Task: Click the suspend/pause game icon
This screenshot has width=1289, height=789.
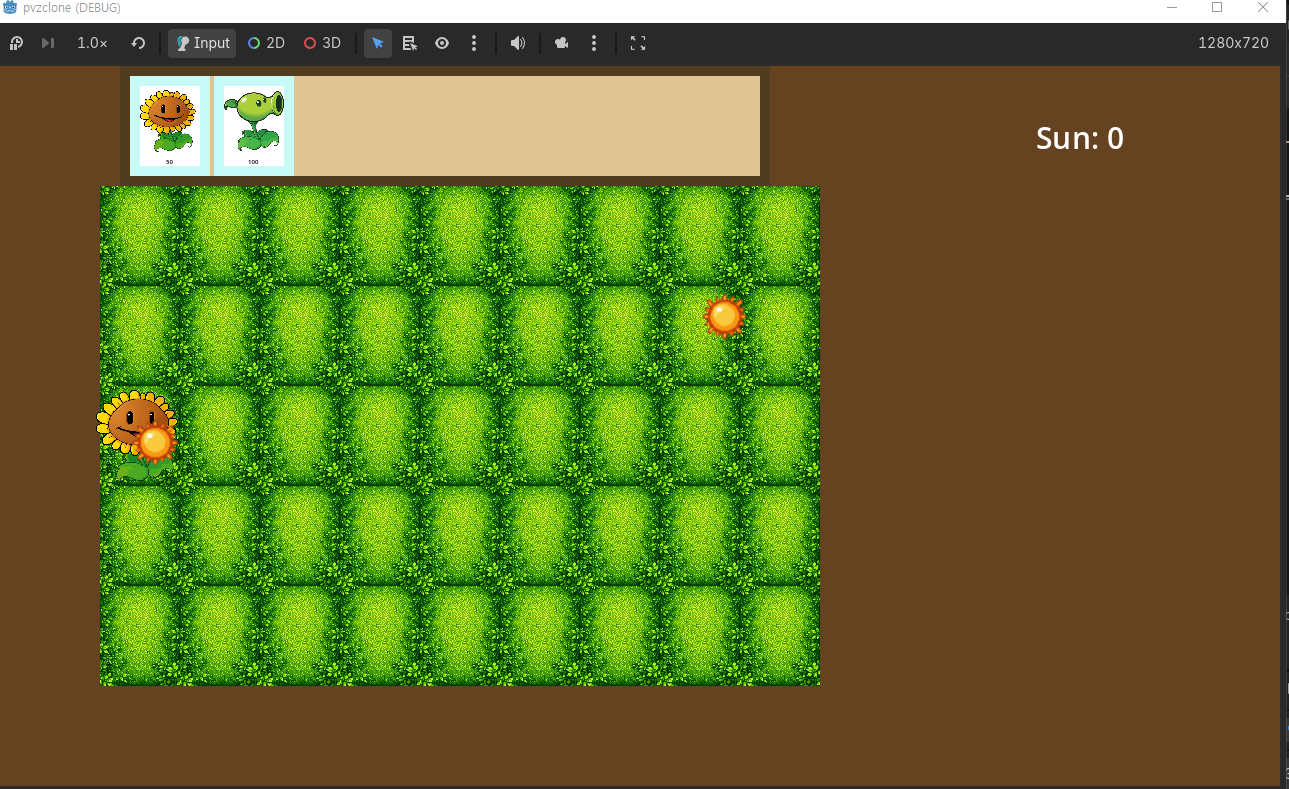Action: pyautogui.click(x=16, y=43)
